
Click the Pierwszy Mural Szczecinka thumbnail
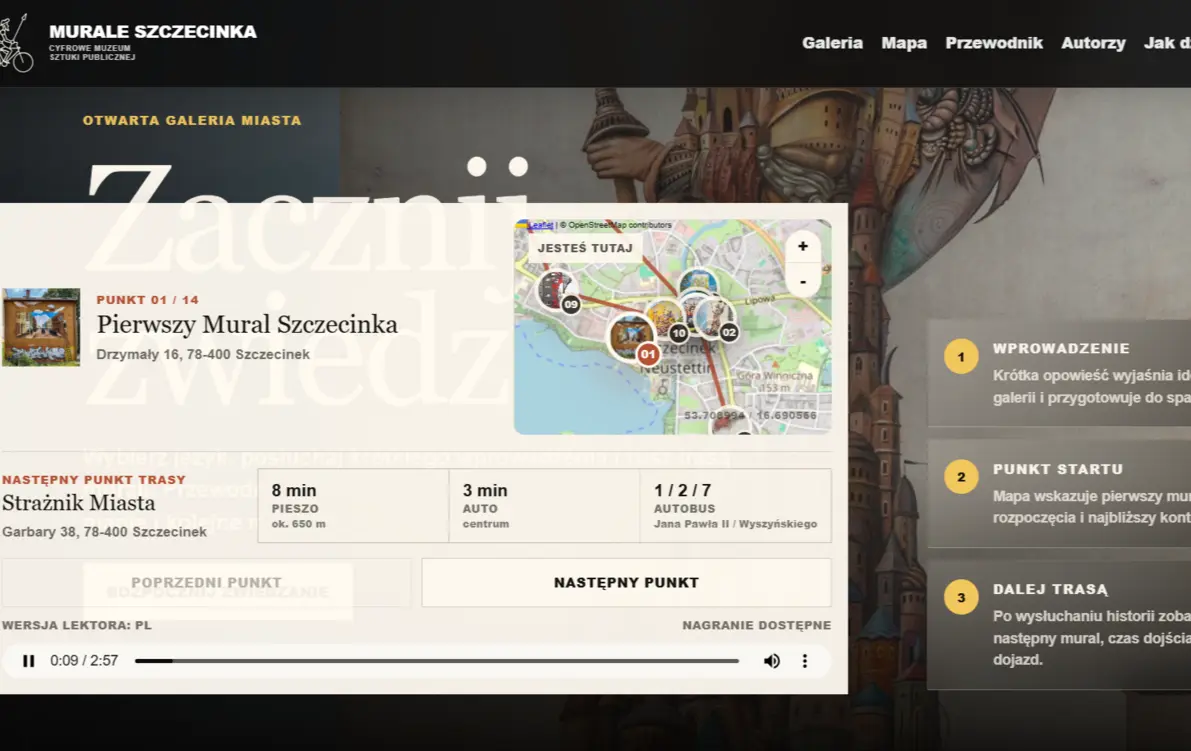[41, 327]
